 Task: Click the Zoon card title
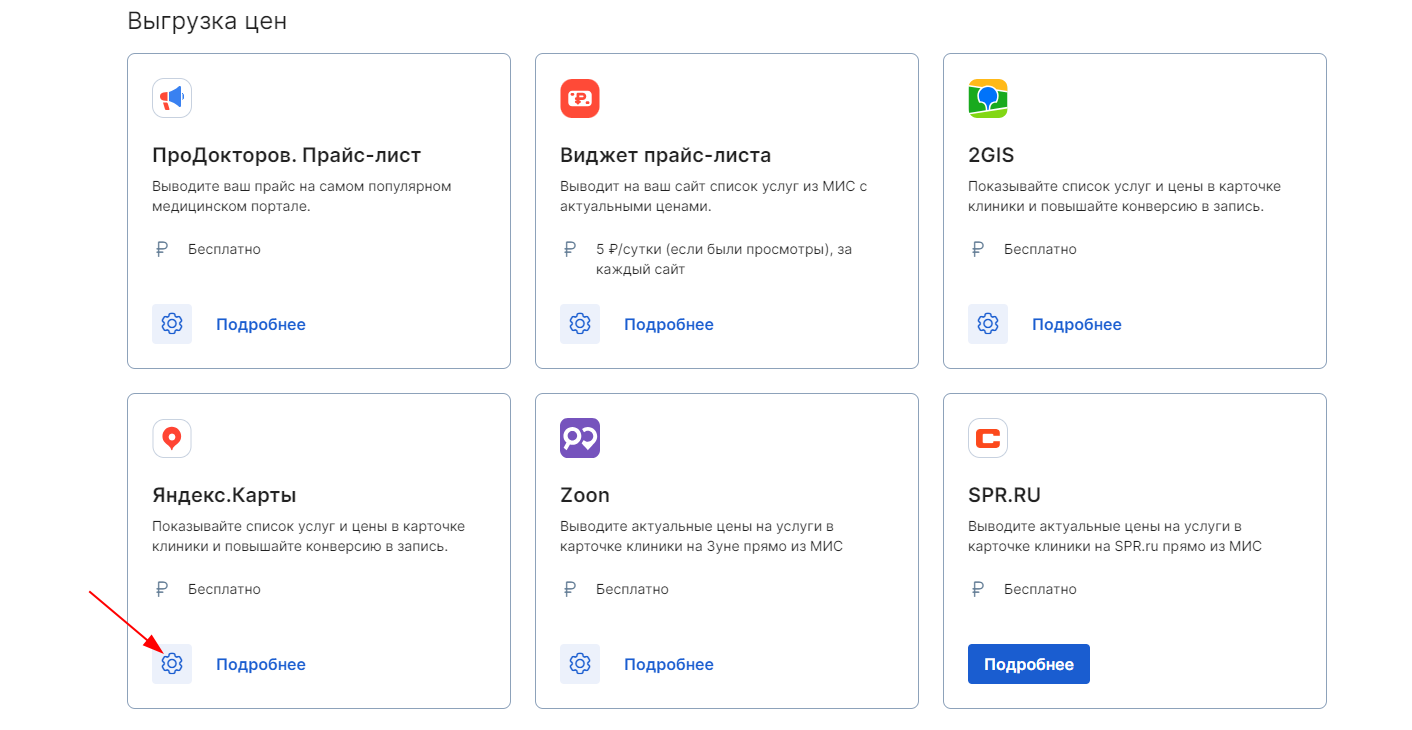click(585, 495)
